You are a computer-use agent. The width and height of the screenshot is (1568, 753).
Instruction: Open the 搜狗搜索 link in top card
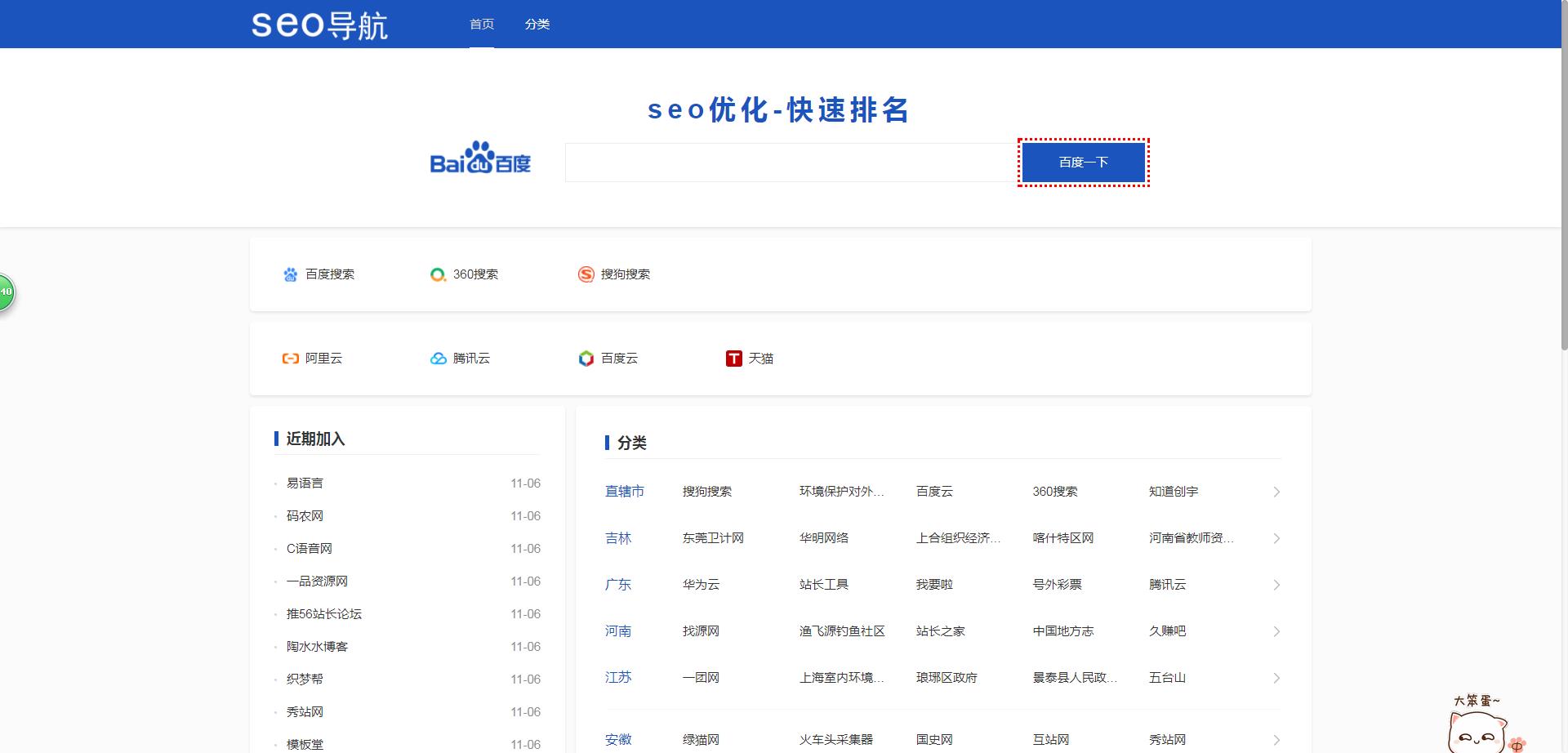[626, 274]
